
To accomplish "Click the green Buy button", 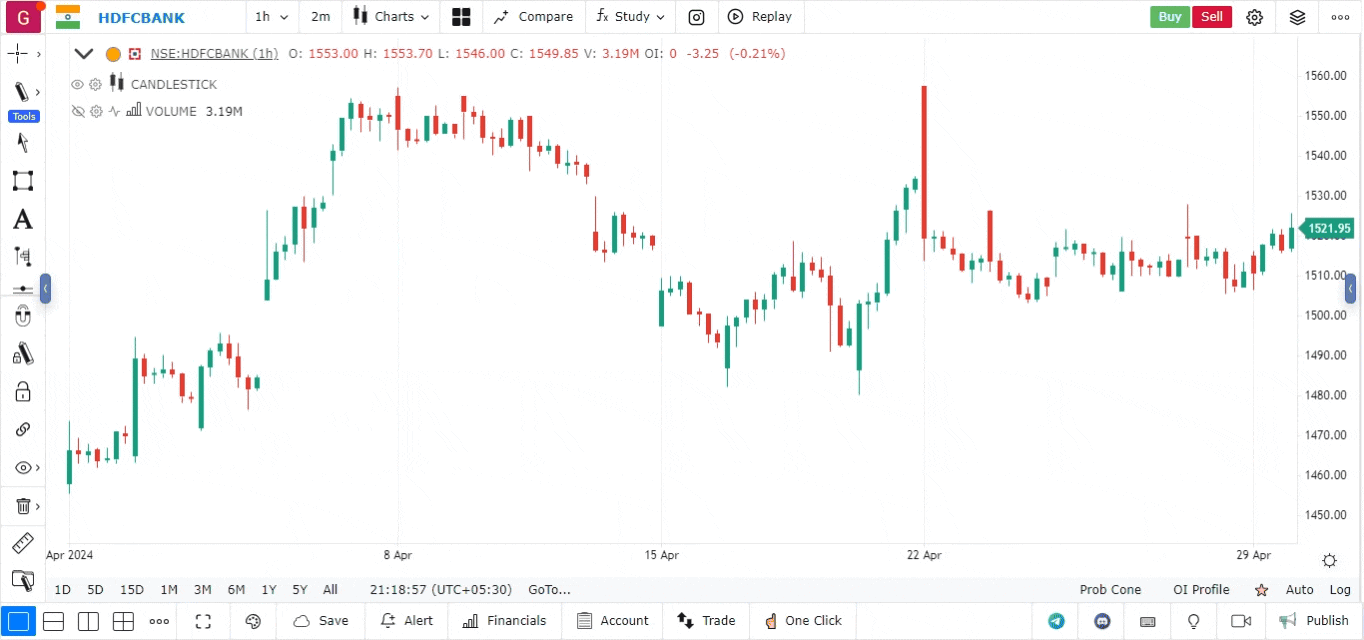I will (1169, 17).
